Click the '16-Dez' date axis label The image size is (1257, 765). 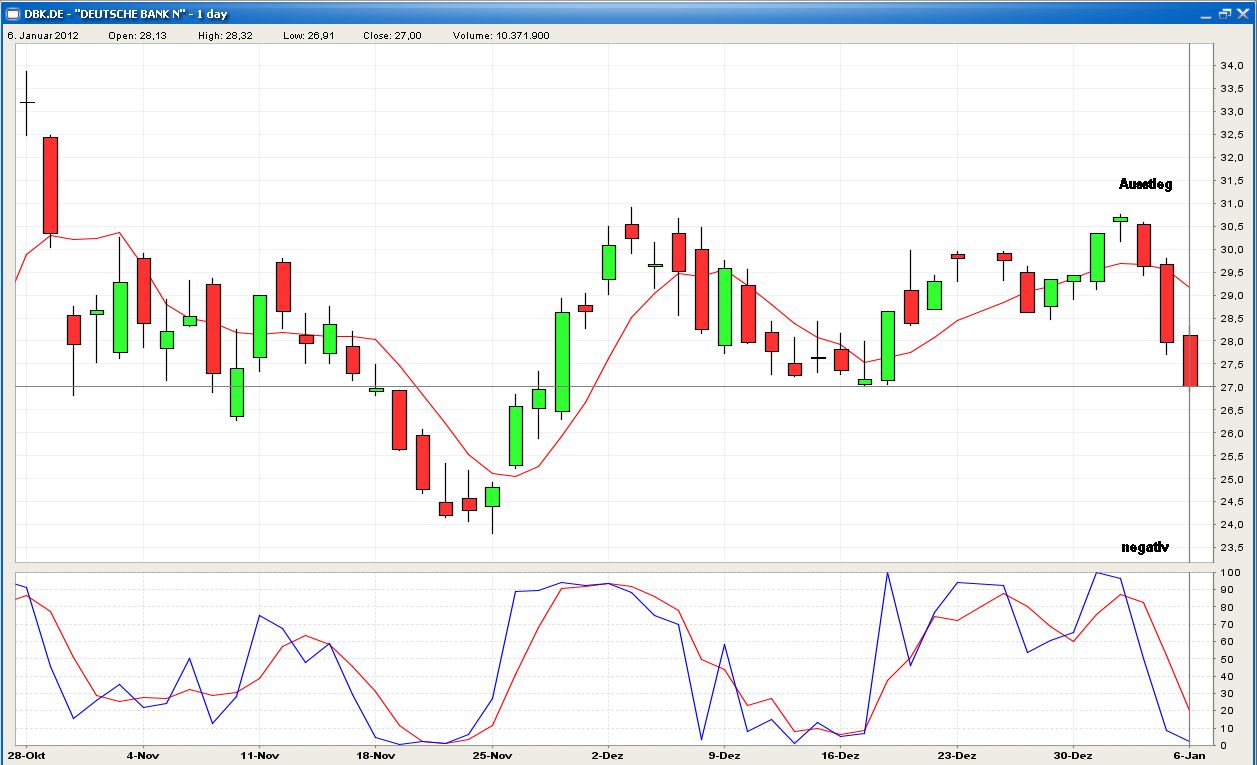pyautogui.click(x=841, y=755)
